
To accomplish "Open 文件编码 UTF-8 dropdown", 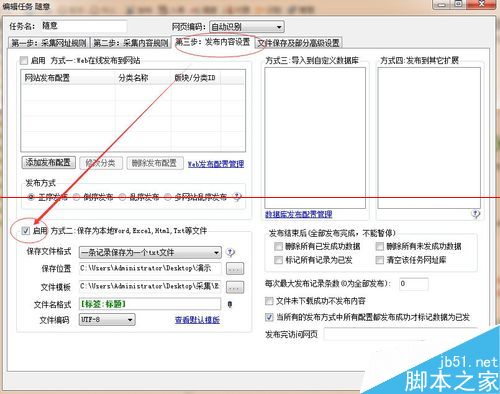I will (x=107, y=320).
